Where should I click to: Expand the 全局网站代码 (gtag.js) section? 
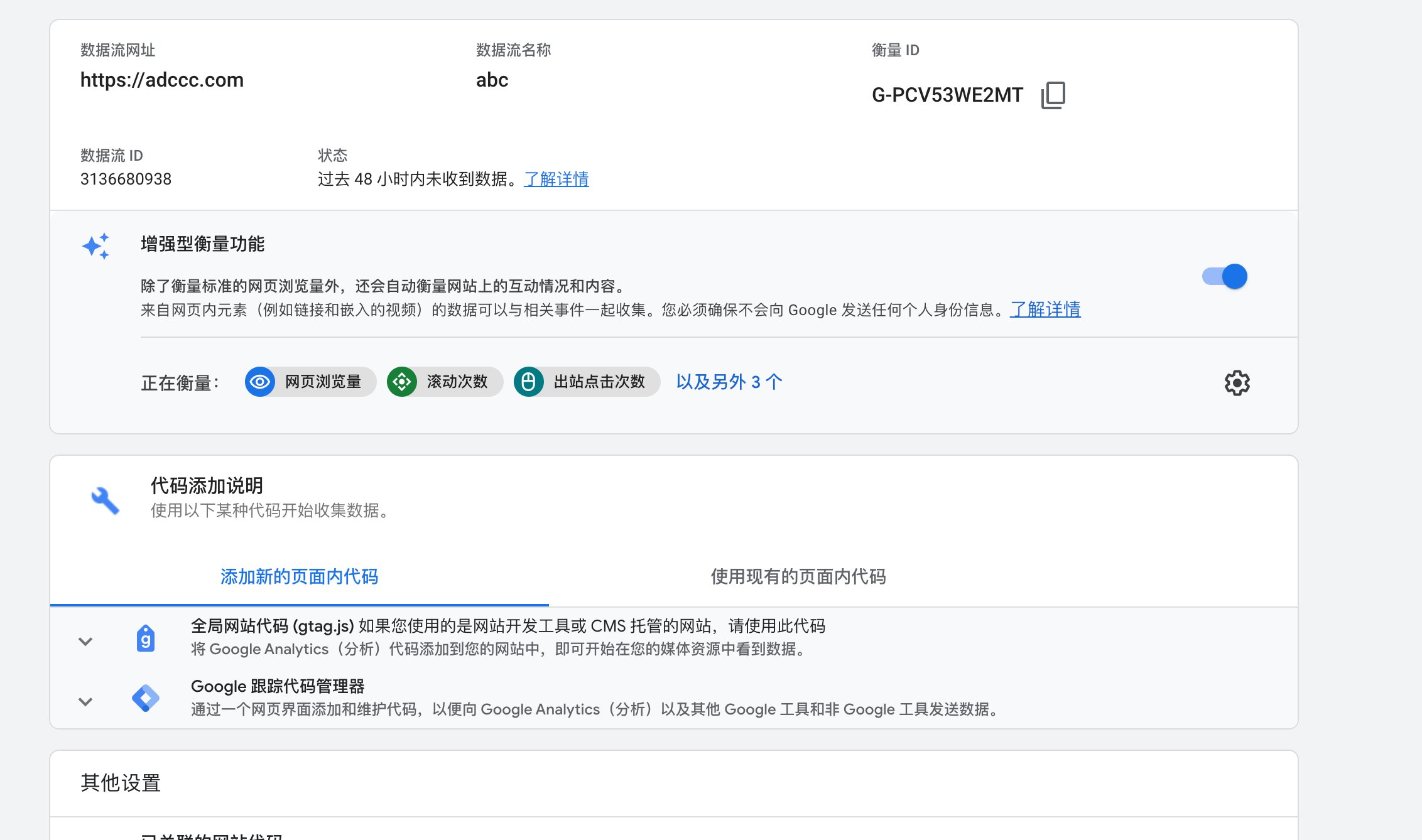pos(85,641)
